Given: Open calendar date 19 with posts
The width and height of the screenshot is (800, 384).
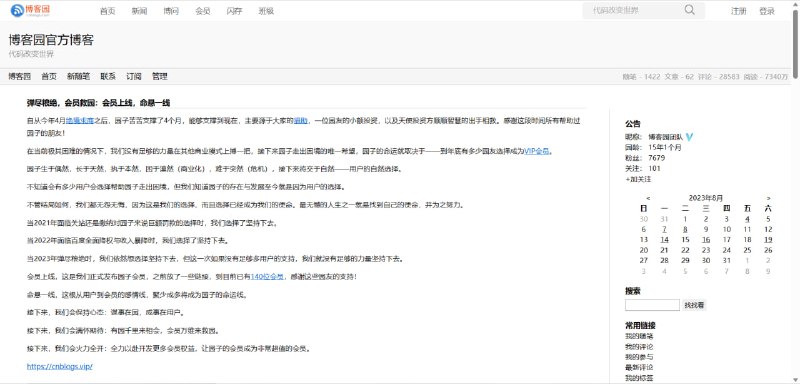Looking at the screenshot, I should 768,240.
